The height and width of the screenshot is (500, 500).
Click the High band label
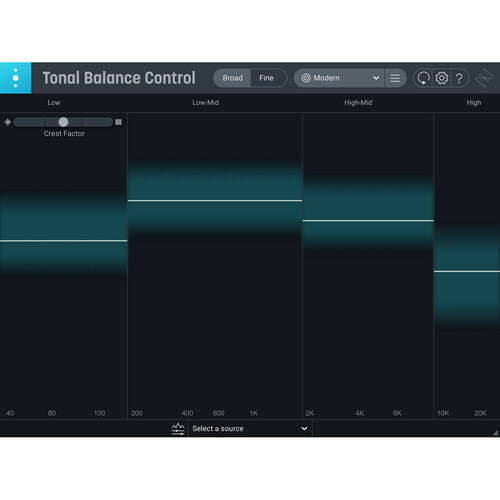pyautogui.click(x=474, y=103)
